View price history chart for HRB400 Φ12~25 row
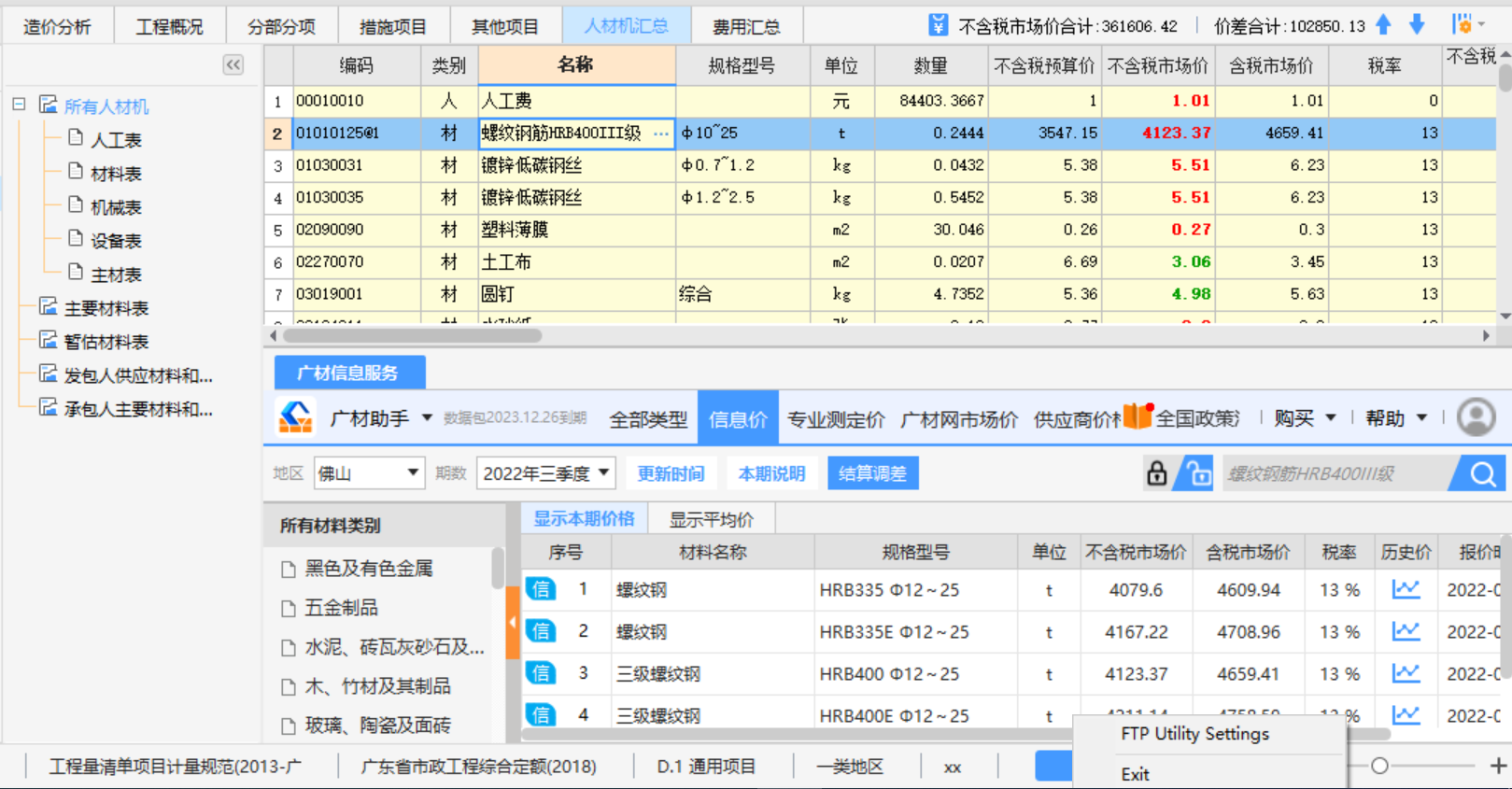Viewport: 1512px width, 789px height. tap(1406, 673)
